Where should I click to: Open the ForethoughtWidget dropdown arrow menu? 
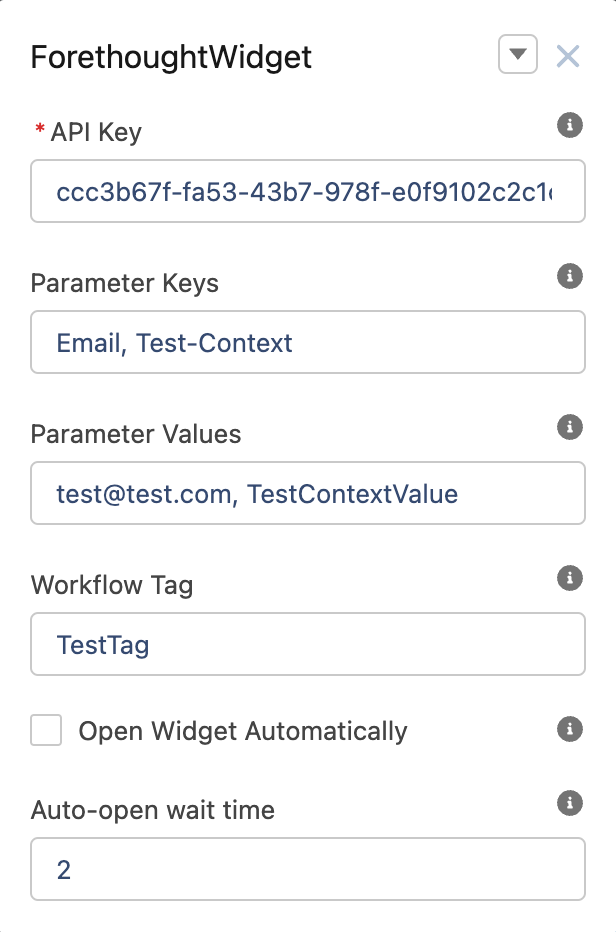[518, 54]
